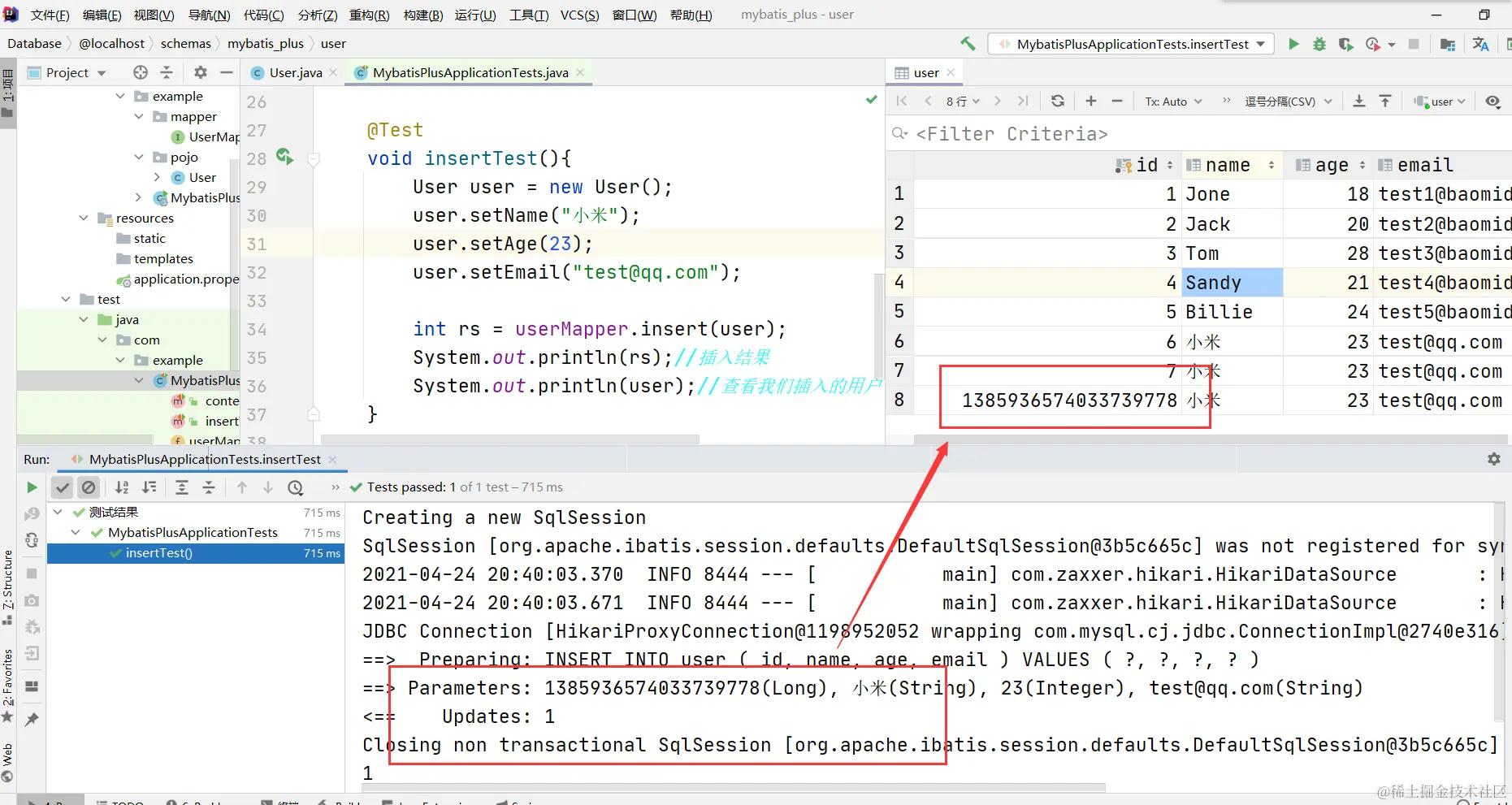This screenshot has width=1512, height=805.
Task: Toggle the Structure tool window
Action: pos(7,586)
